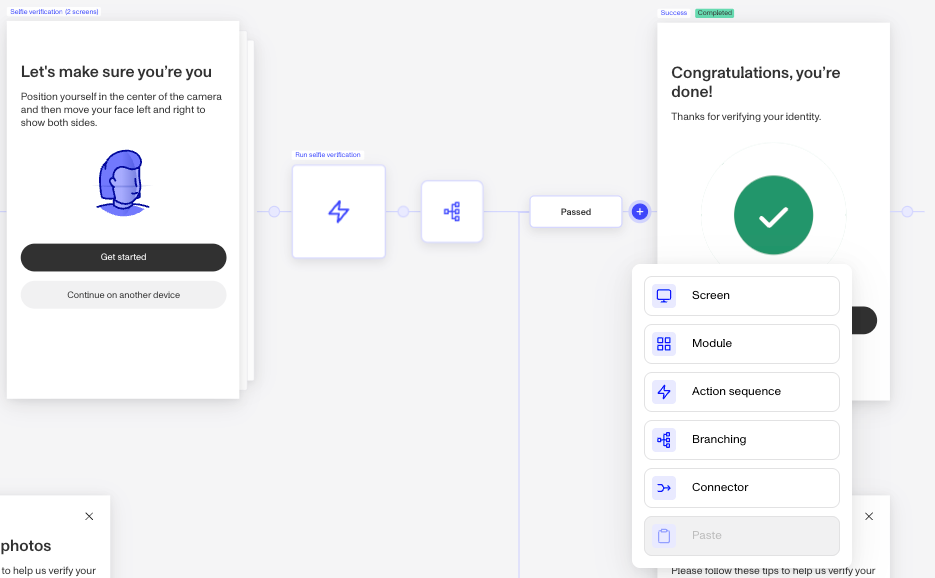Screen dimensions: 935x578
Task: Click the Completed status badge
Action: coord(714,13)
